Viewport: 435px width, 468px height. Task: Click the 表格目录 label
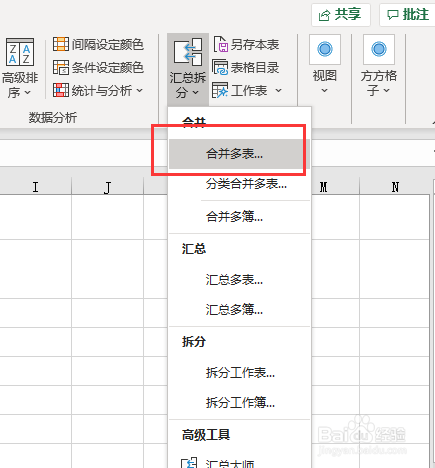(x=255, y=68)
